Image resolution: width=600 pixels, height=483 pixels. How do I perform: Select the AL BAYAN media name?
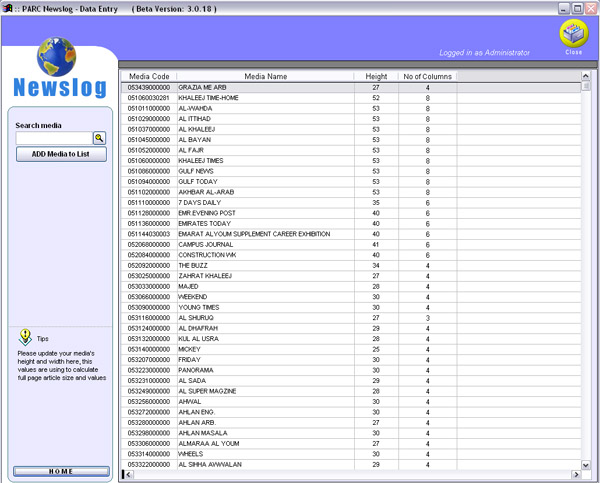[194, 140]
